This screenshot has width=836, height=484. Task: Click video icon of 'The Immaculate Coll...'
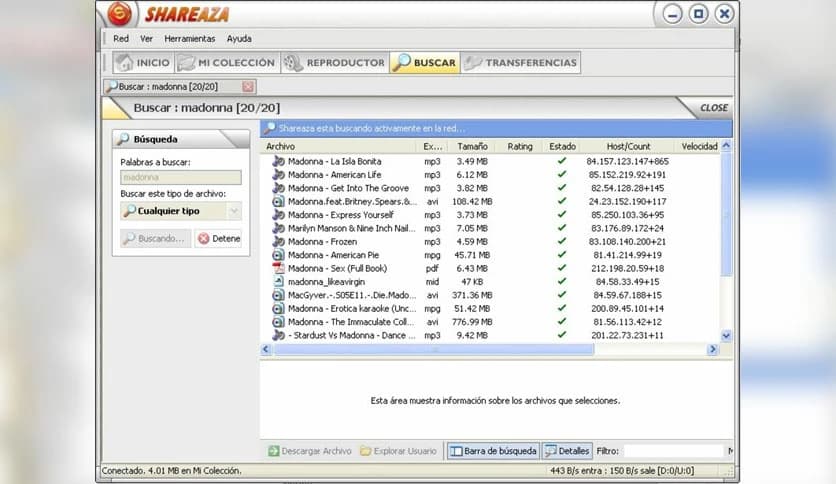pos(278,322)
